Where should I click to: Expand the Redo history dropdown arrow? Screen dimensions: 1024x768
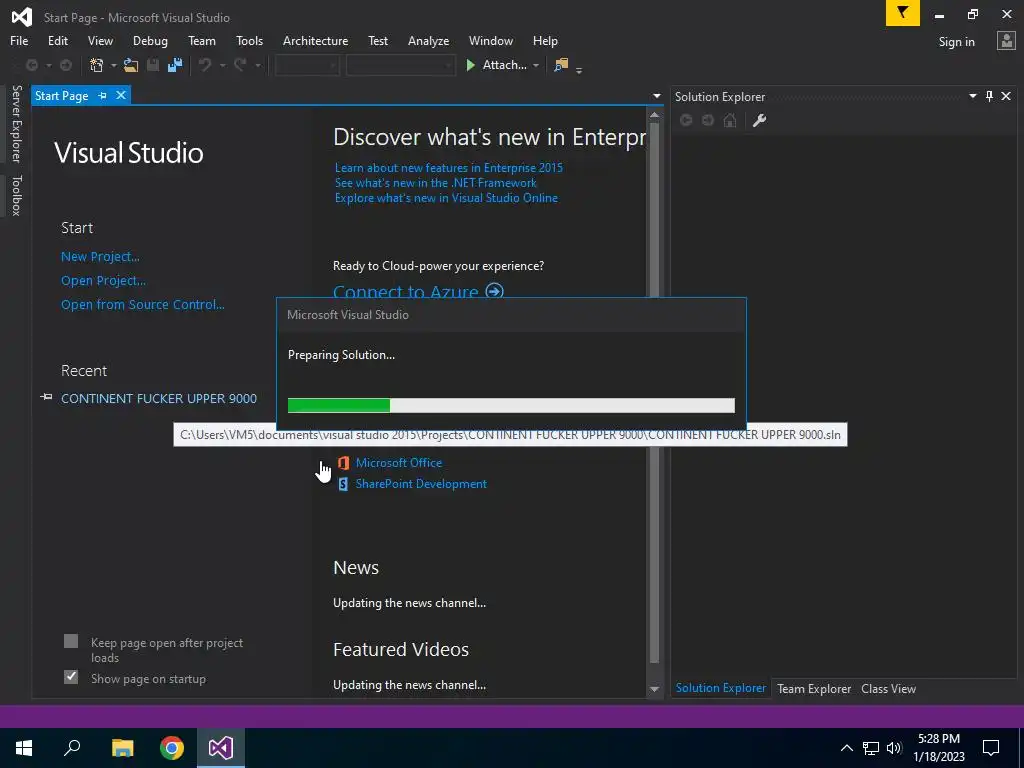(x=257, y=65)
